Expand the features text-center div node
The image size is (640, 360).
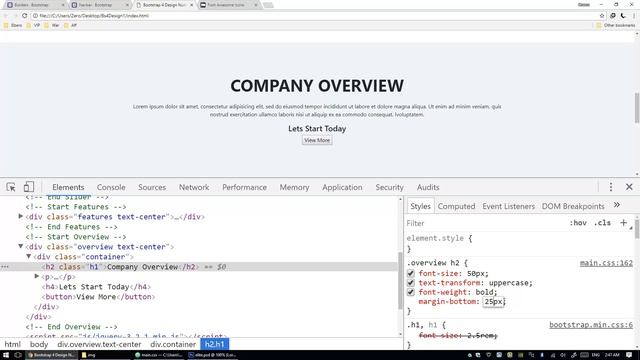(x=20, y=216)
